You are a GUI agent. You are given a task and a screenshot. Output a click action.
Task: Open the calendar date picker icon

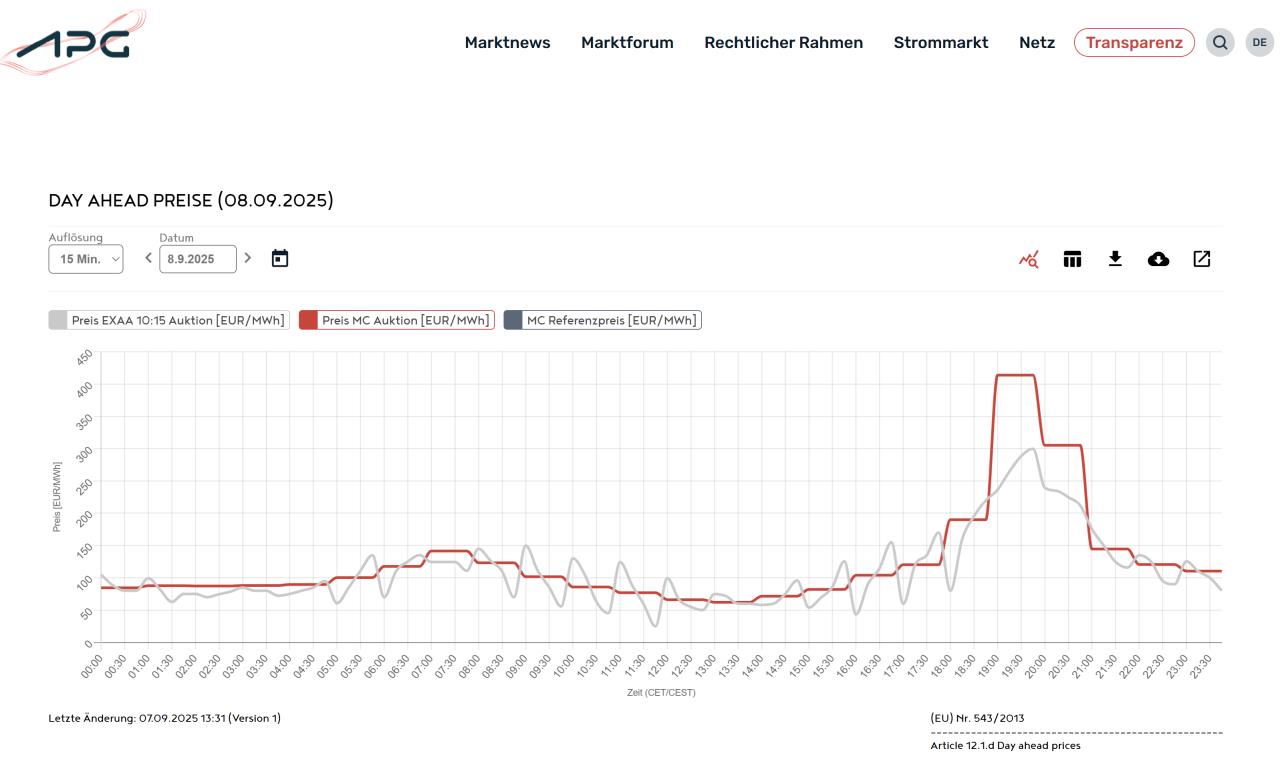[x=280, y=259]
